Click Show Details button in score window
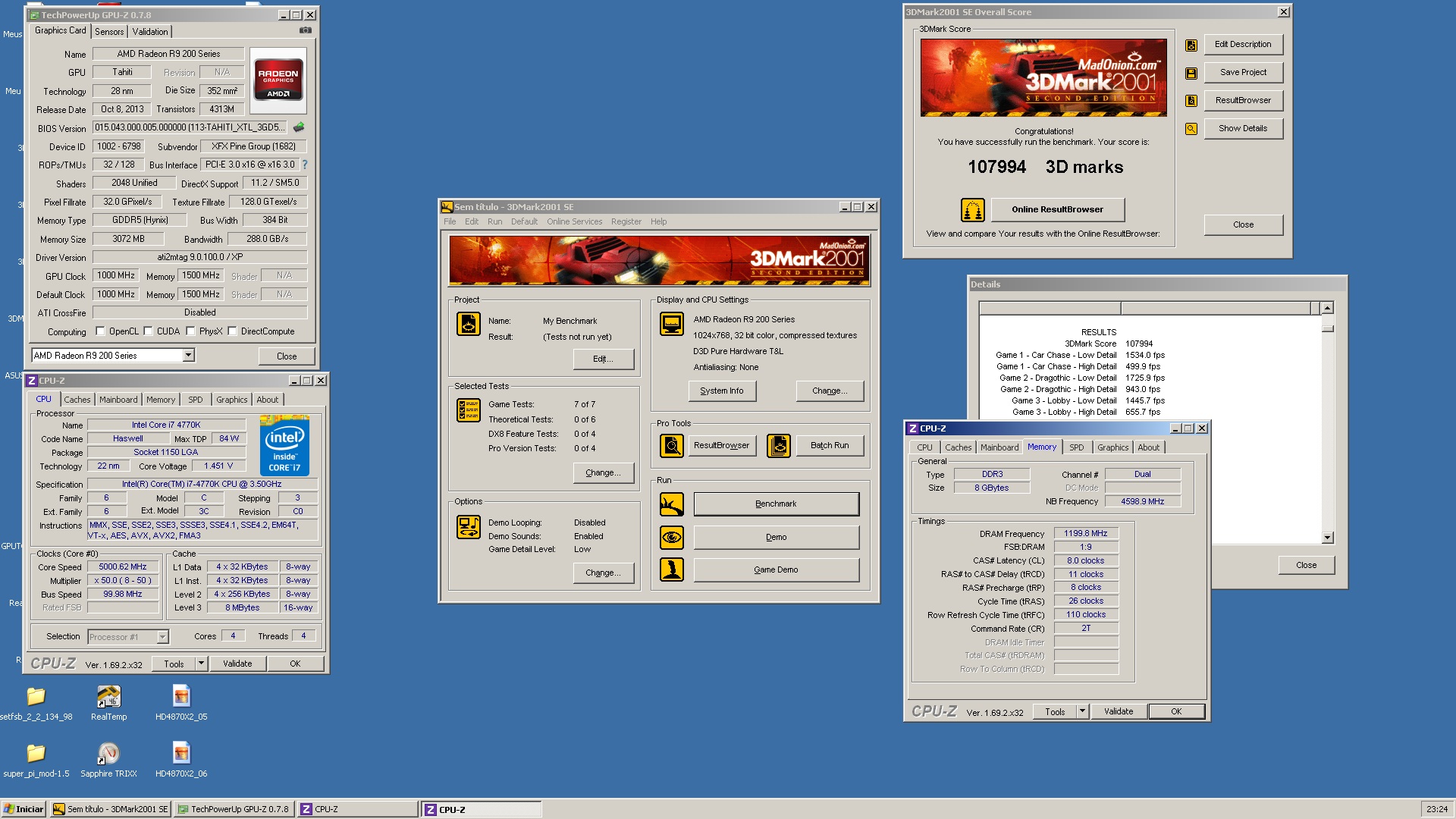This screenshot has width=1456, height=819. (1242, 129)
